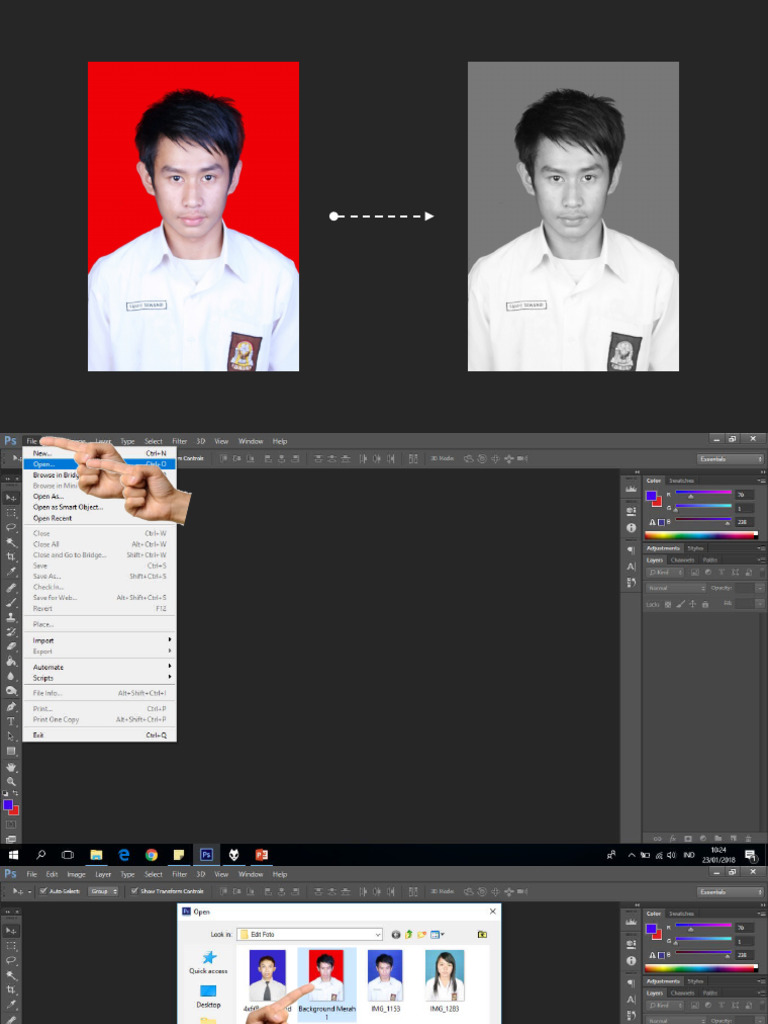Open the Image menu in lower Photoshop window
The height and width of the screenshot is (1024, 768).
pyautogui.click(x=76, y=874)
